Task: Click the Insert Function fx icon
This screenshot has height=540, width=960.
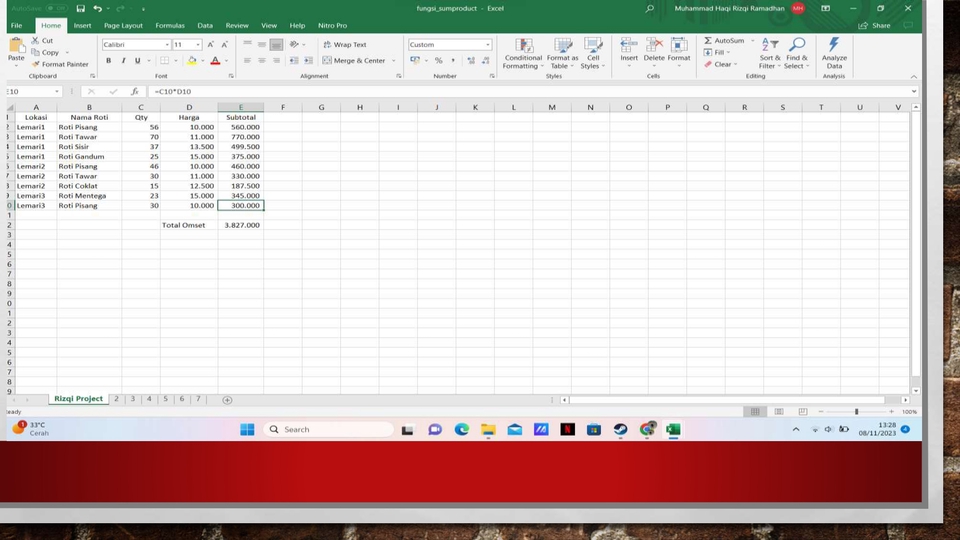Action: click(x=135, y=91)
